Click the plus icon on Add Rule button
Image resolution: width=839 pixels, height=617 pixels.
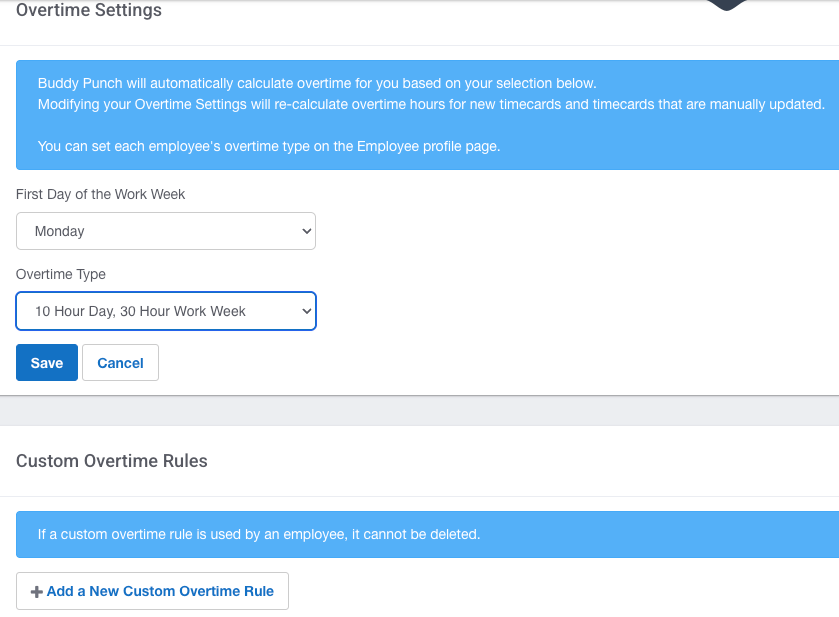click(37, 592)
